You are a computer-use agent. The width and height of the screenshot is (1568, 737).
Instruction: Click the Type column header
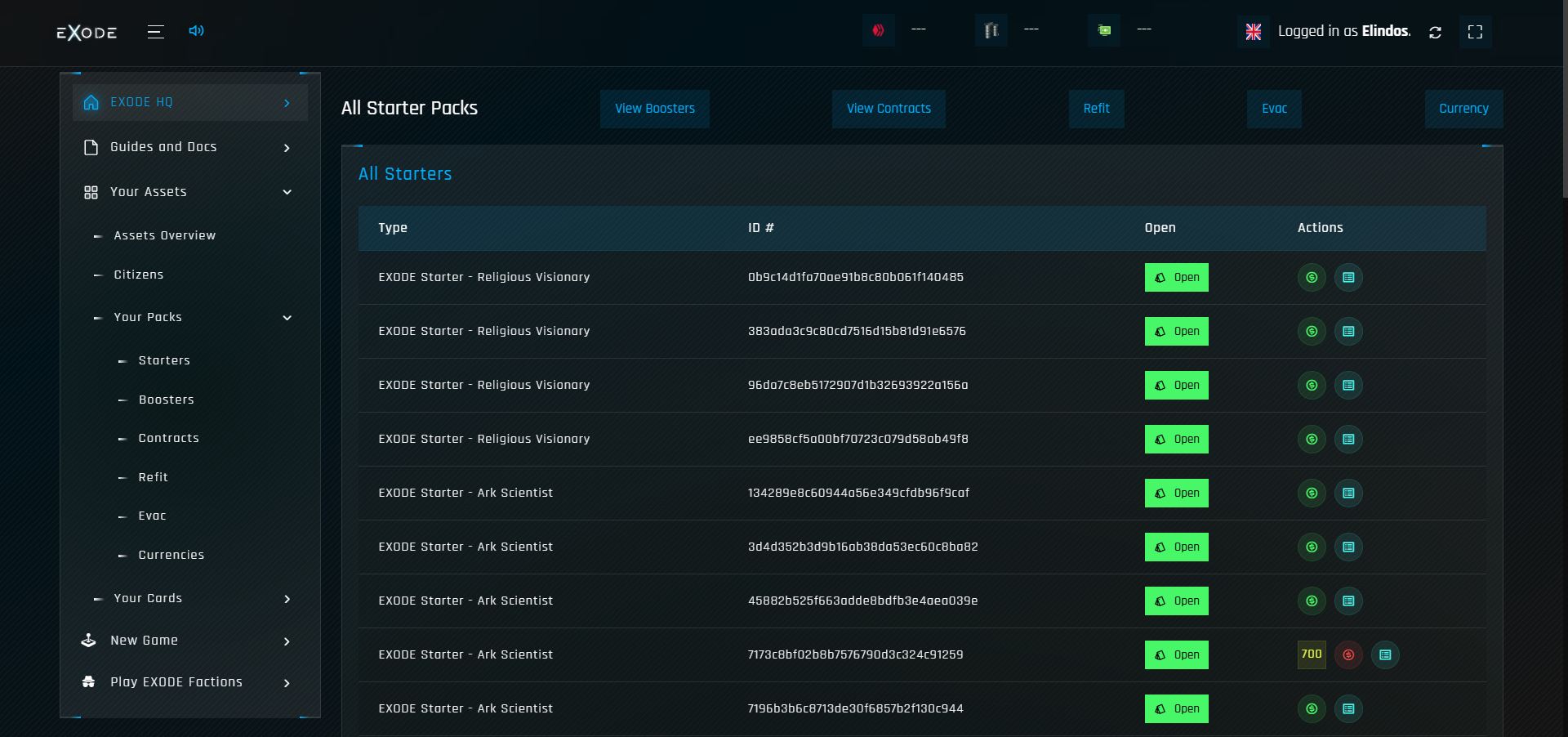click(x=393, y=228)
